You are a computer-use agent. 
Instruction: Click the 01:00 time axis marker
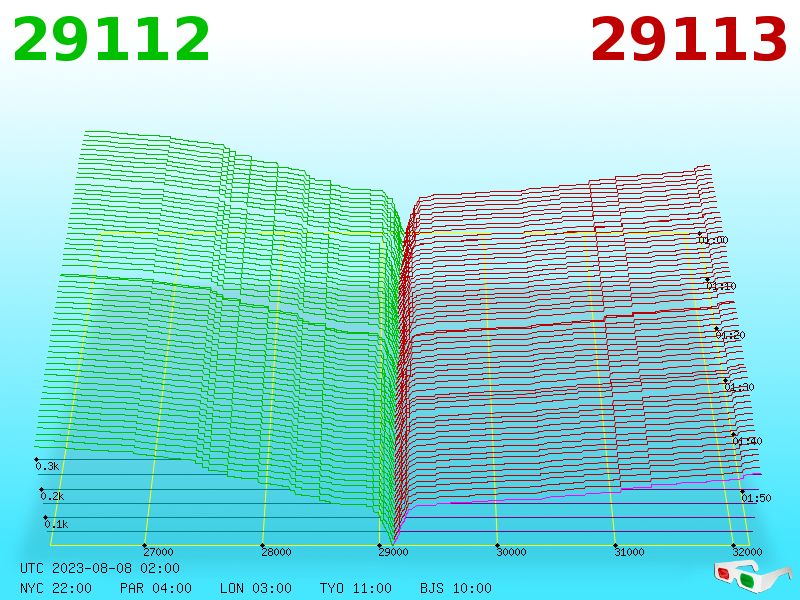click(713, 240)
